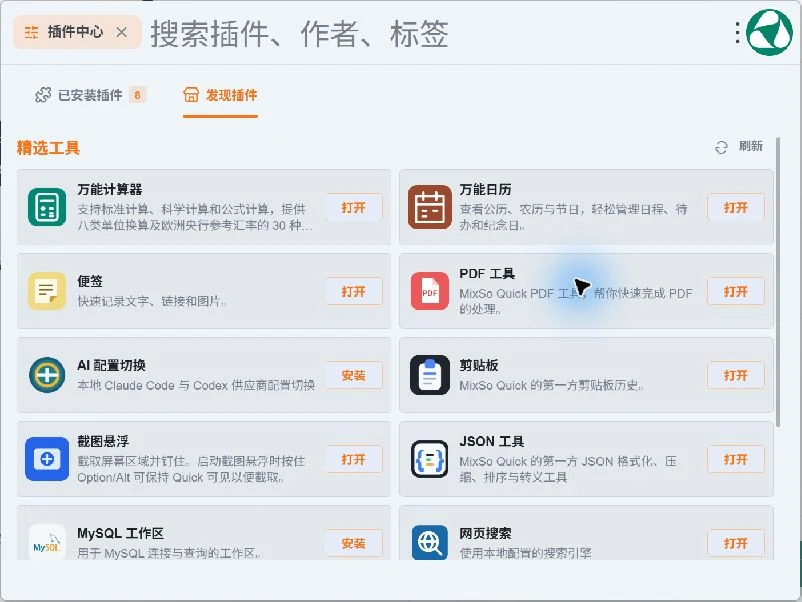802x602 pixels.
Task: Click the vertical scrollbar of plugin list
Action: pos(778,281)
